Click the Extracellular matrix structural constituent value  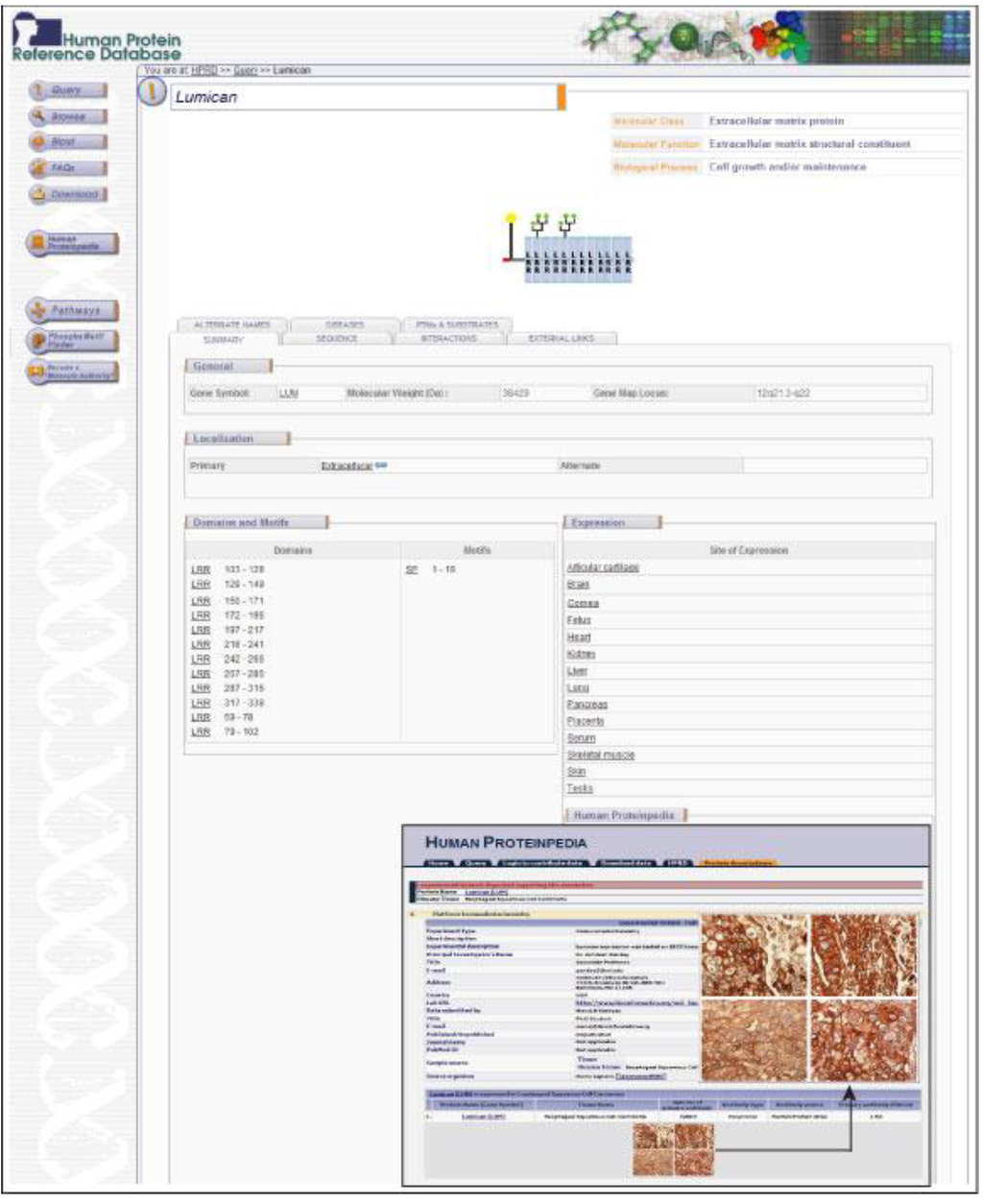(809, 144)
